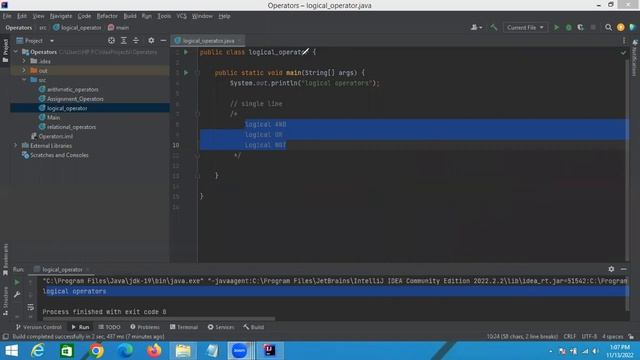Collapse the Operators project root
The height and width of the screenshot is (360, 640).
(16, 52)
